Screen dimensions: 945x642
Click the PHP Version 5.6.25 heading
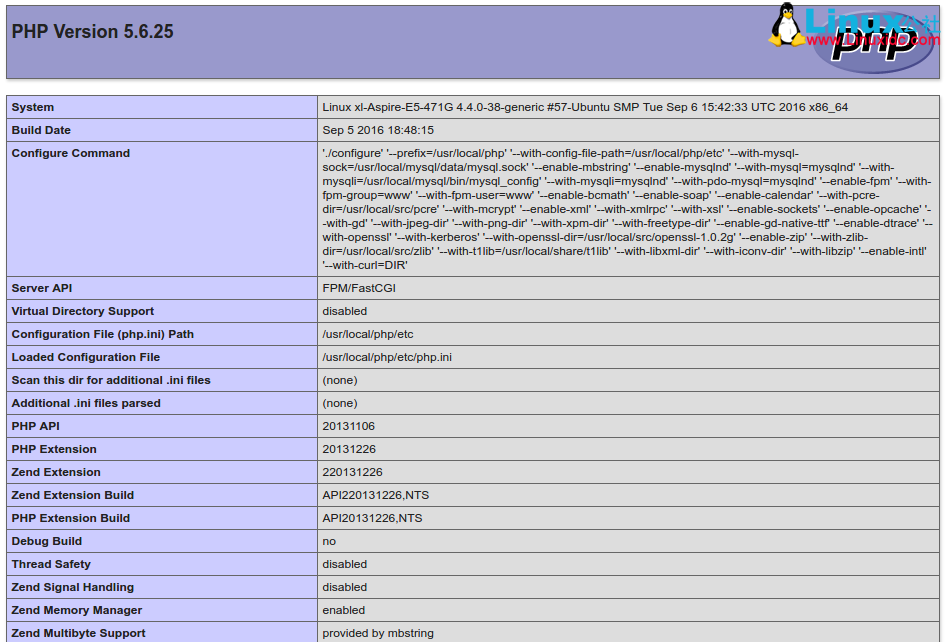click(x=92, y=32)
